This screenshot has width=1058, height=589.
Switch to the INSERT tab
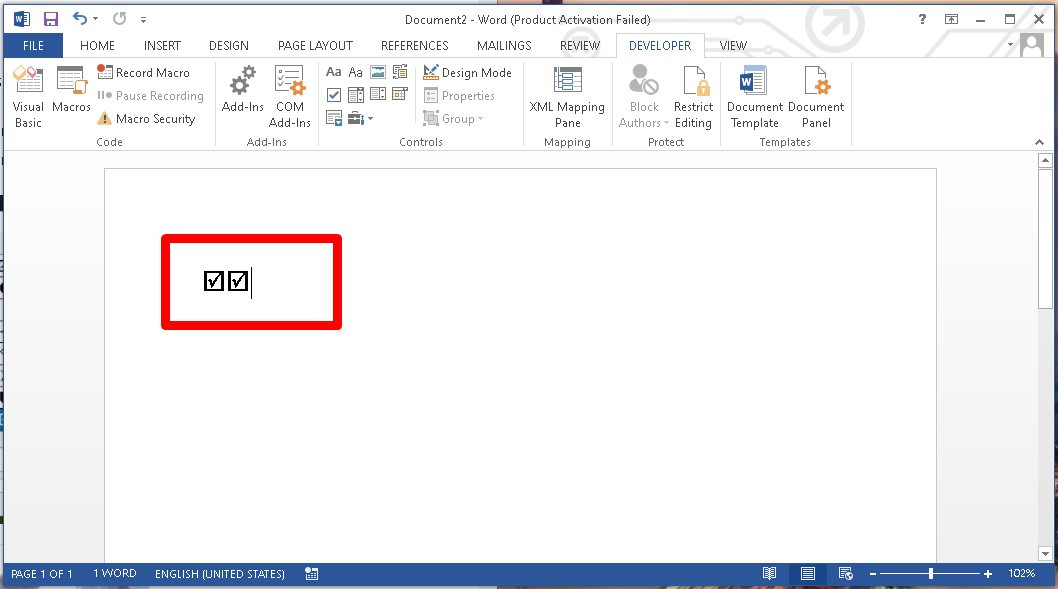tap(162, 46)
